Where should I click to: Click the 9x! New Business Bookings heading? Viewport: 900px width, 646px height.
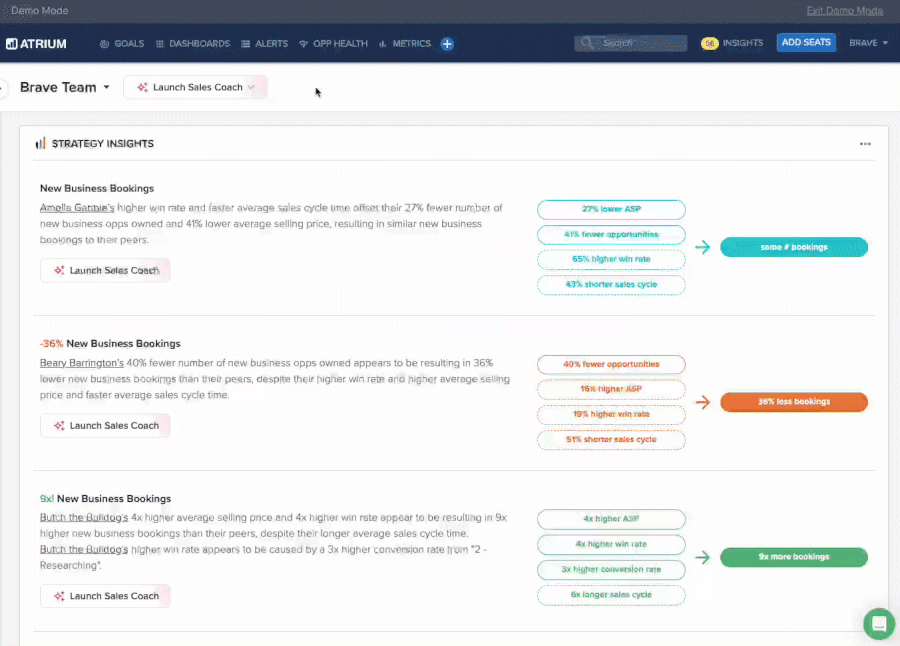point(106,498)
